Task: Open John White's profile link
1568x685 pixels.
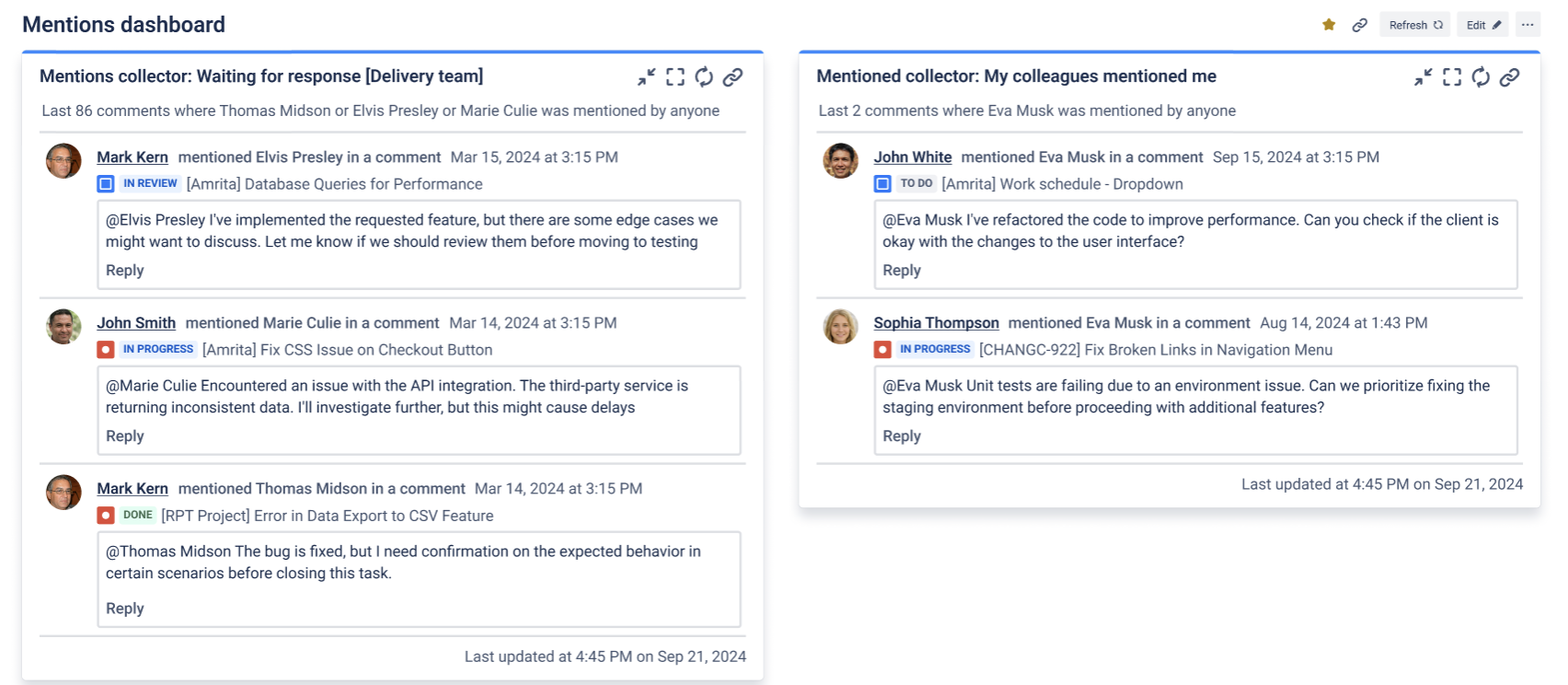Action: coord(912,157)
